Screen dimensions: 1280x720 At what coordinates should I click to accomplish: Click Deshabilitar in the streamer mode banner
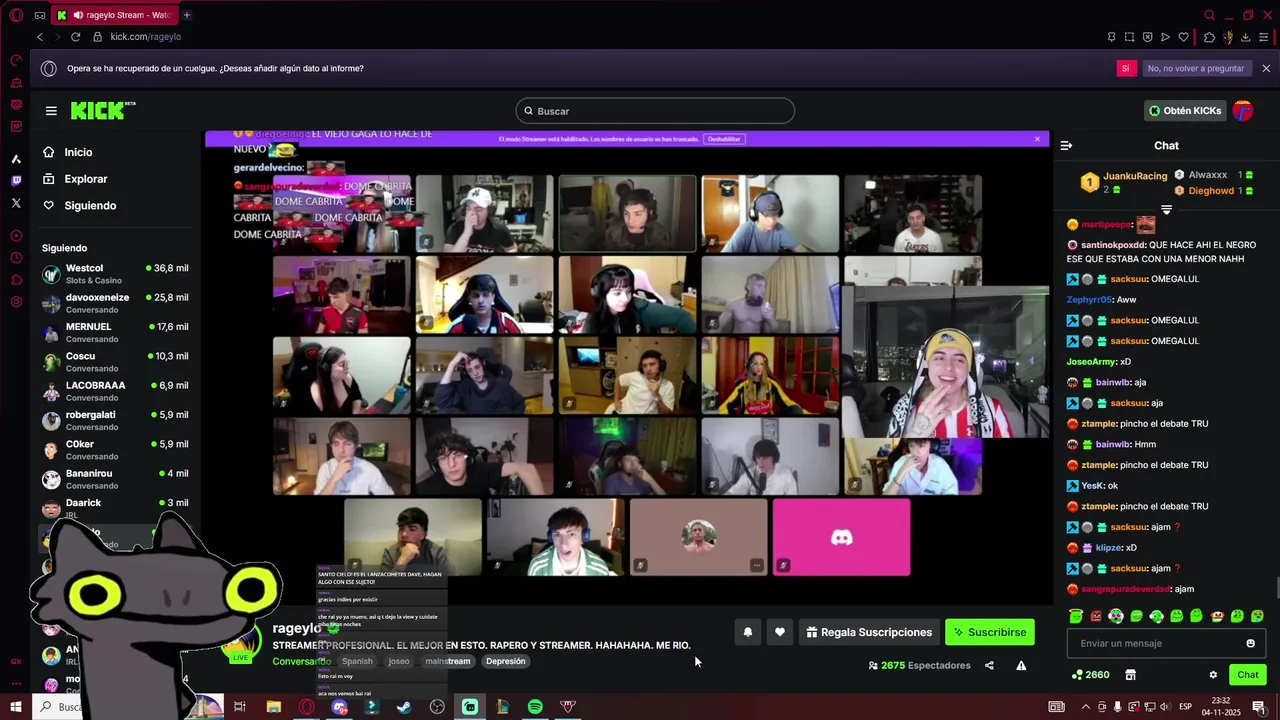[724, 139]
